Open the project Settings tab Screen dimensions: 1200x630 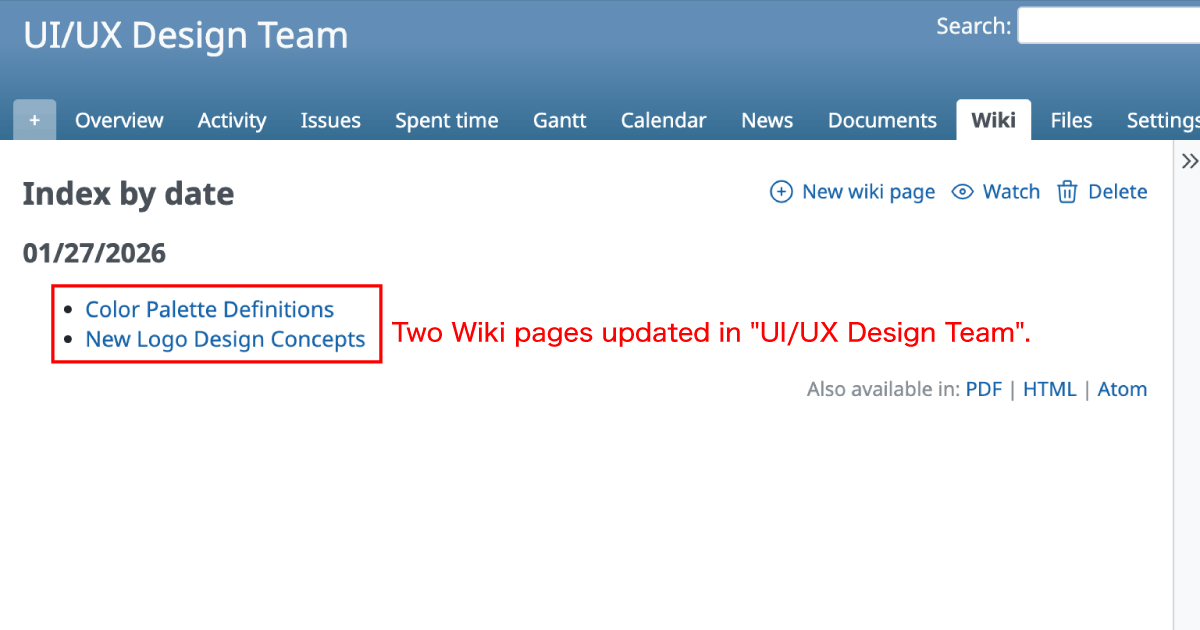[x=1162, y=119]
